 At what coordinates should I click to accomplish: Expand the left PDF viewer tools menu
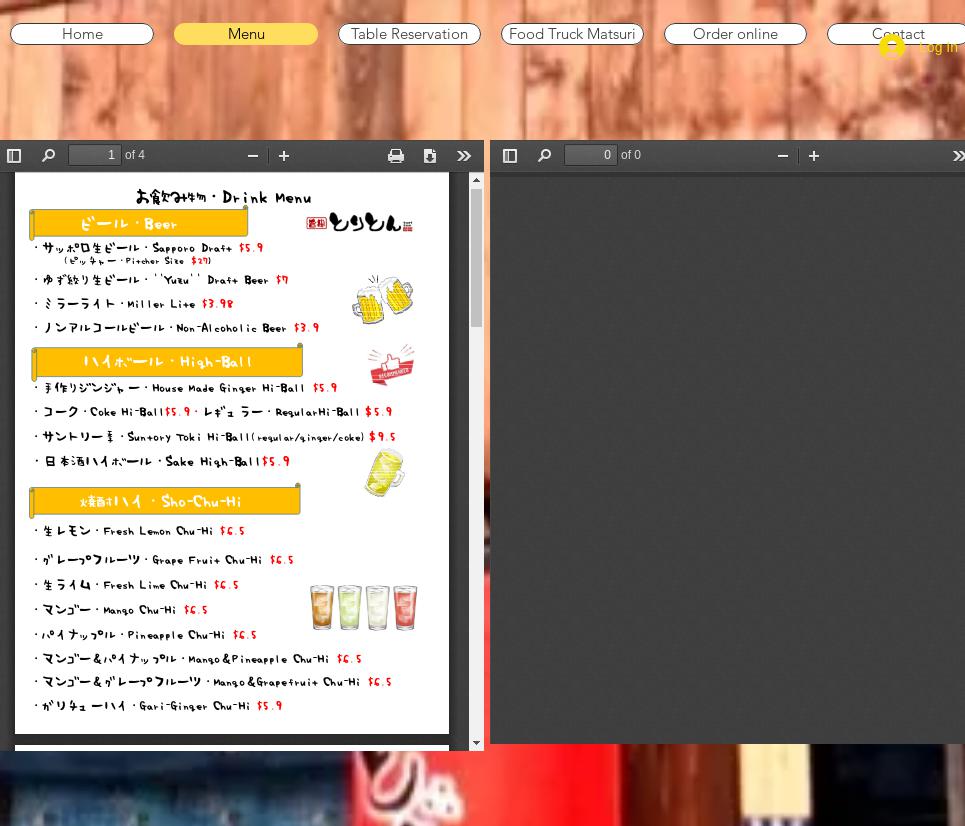(x=464, y=156)
